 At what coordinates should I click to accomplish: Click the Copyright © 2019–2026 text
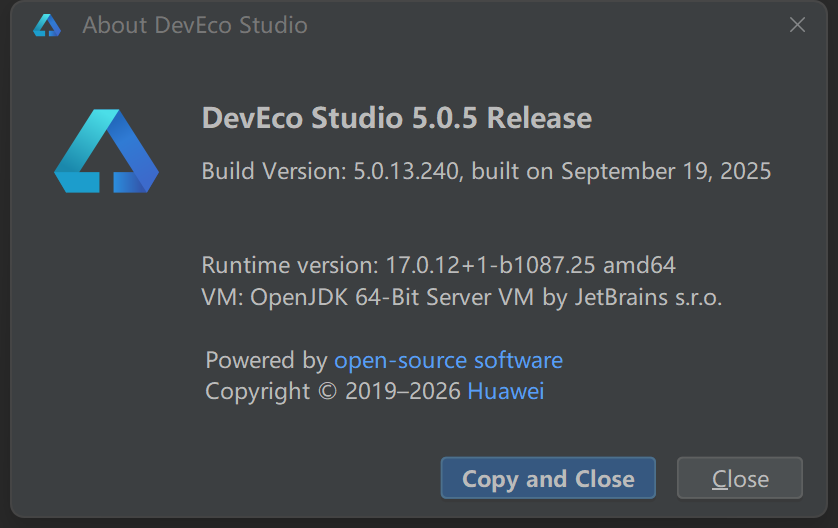click(x=333, y=391)
